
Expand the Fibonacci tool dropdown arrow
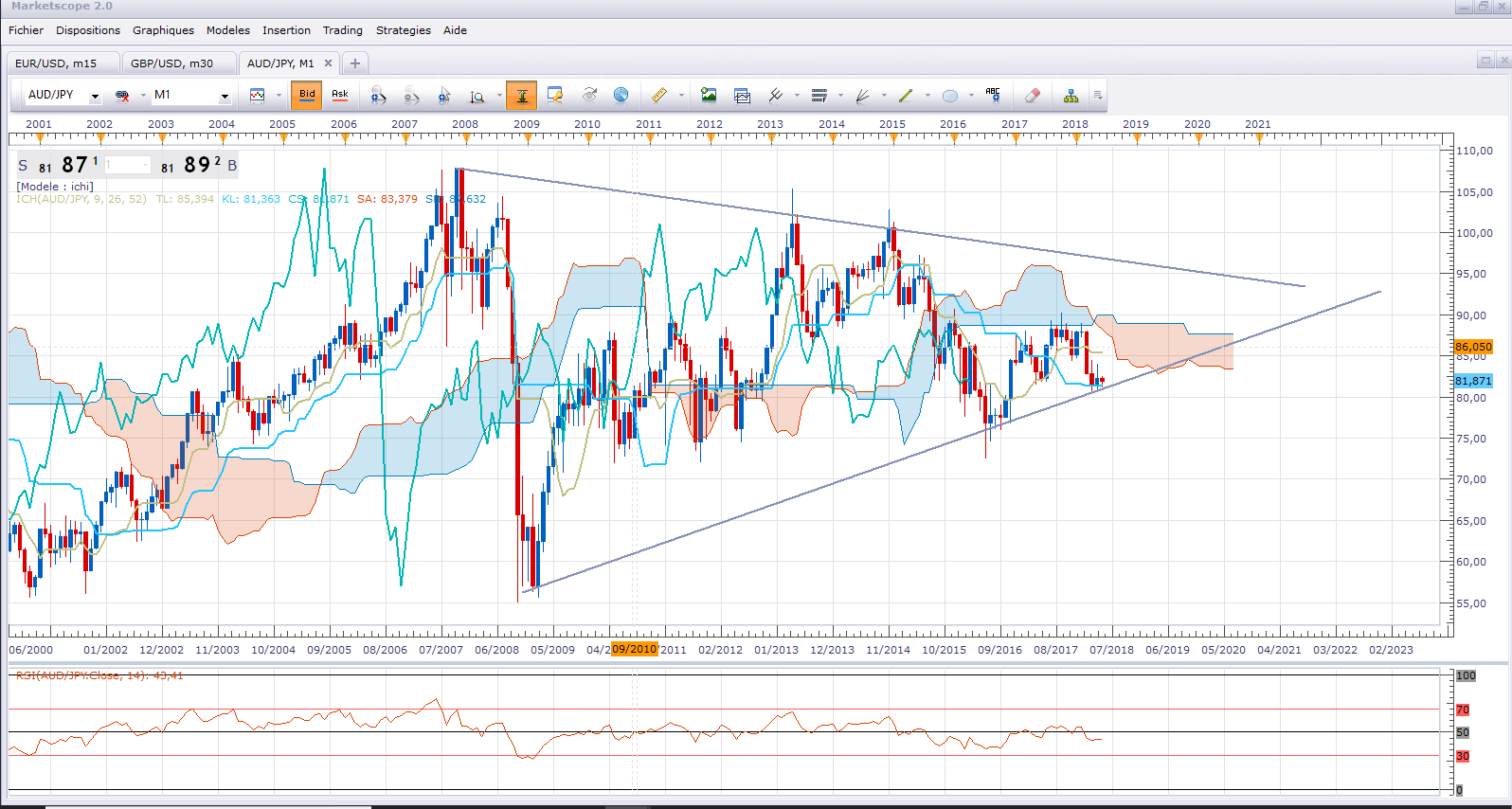[840, 96]
